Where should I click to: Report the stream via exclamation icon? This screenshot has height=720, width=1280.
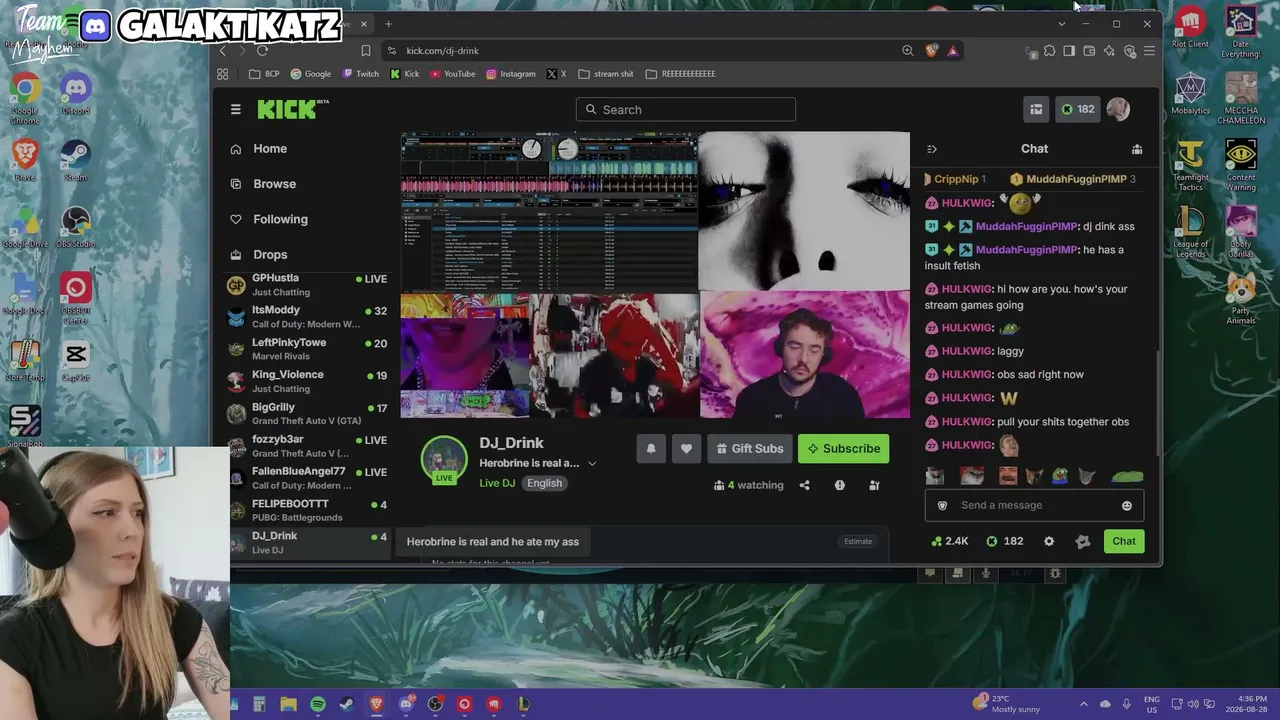point(840,485)
